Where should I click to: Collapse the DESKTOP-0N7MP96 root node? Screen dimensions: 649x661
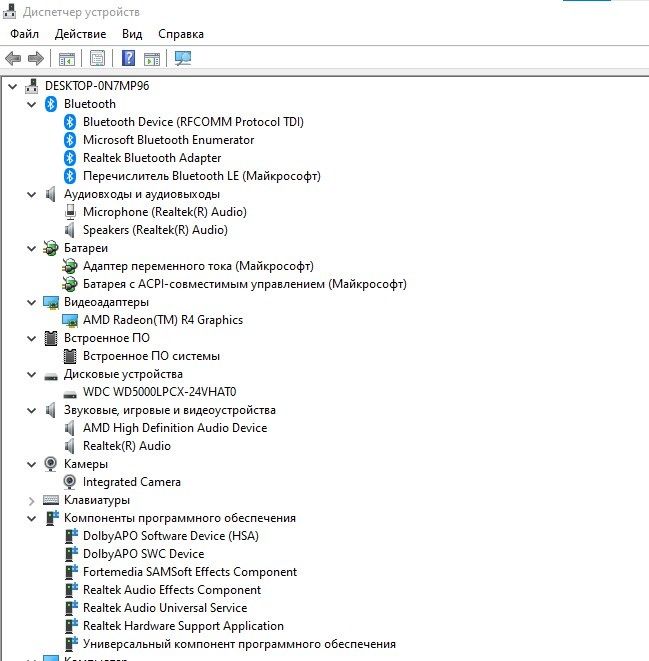click(x=13, y=86)
